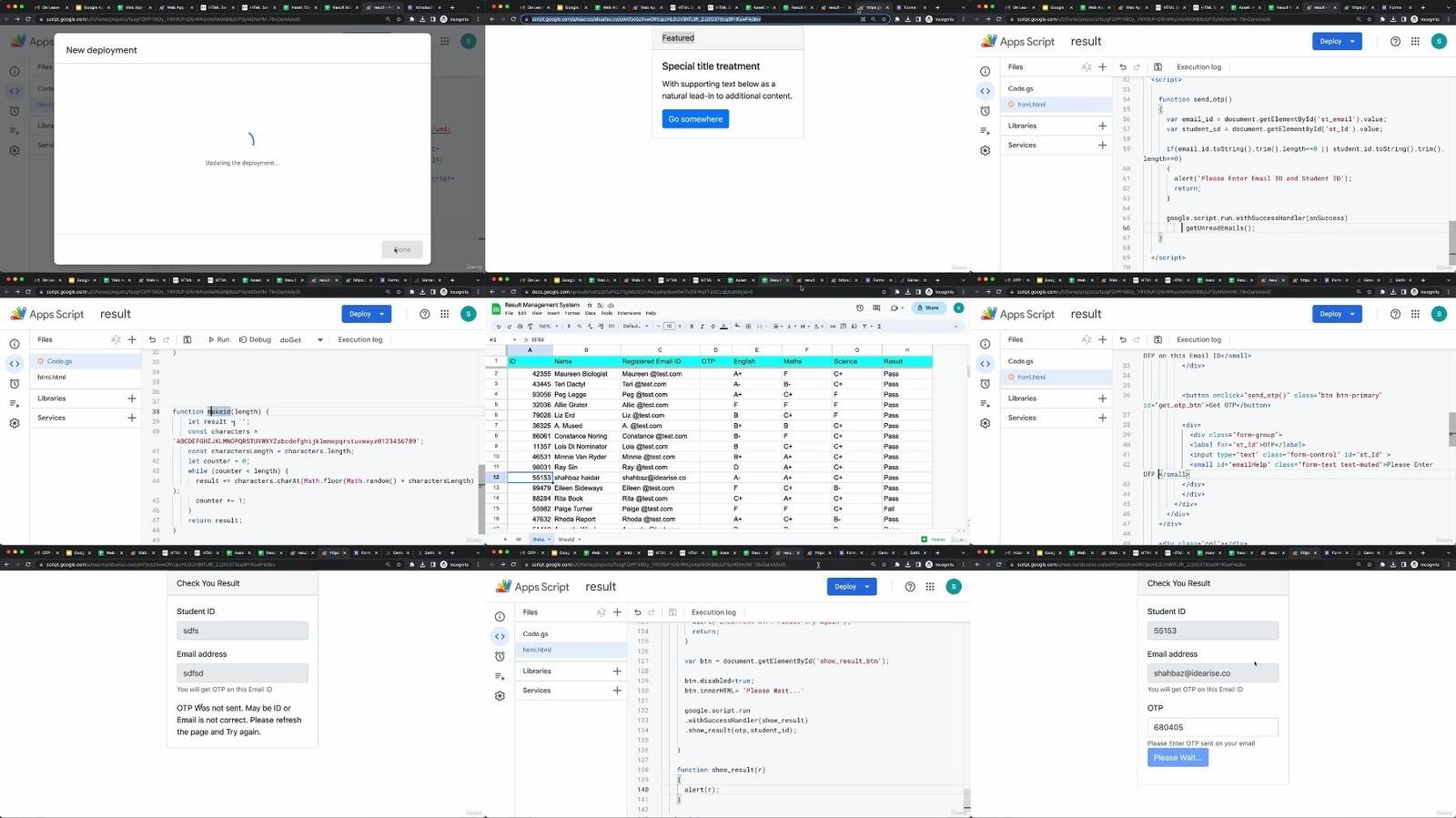Focus Student ID field containing sdfs
This screenshot has width=1456, height=818.
pos(242,631)
